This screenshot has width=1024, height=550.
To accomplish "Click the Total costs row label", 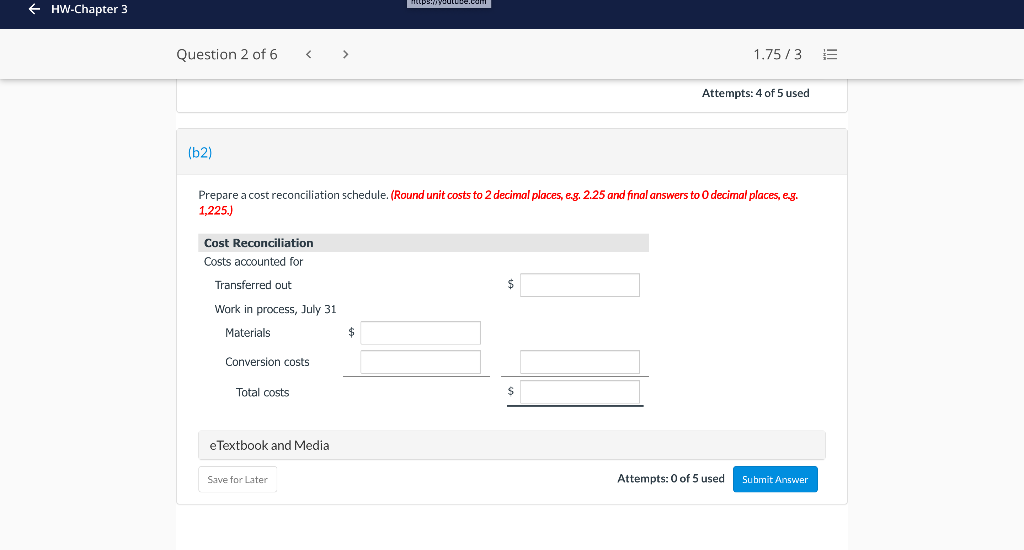I will pos(263,393).
